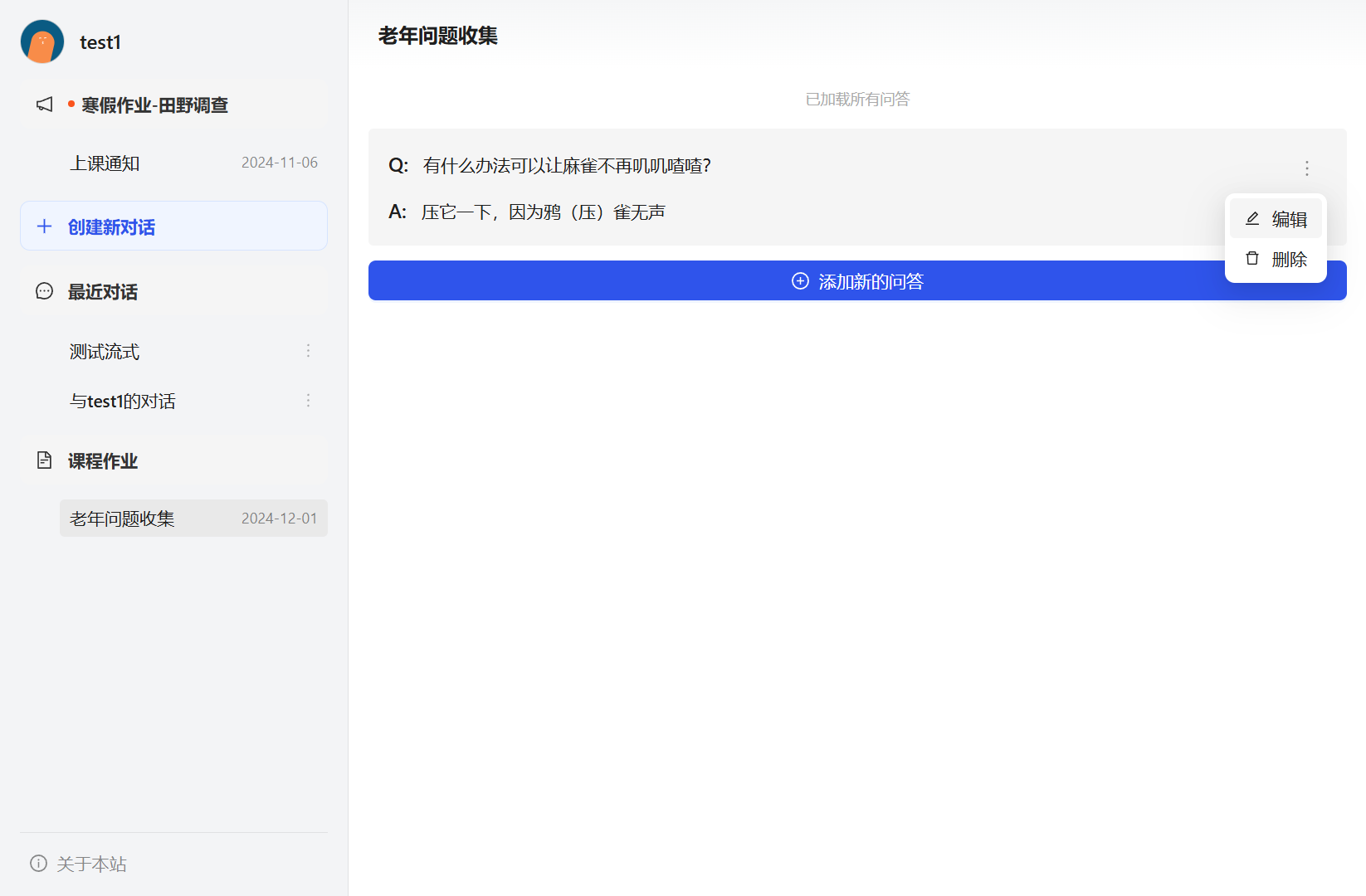Open more options for 测试流式
Screen dimensions: 1366x896
pyautogui.click(x=308, y=351)
